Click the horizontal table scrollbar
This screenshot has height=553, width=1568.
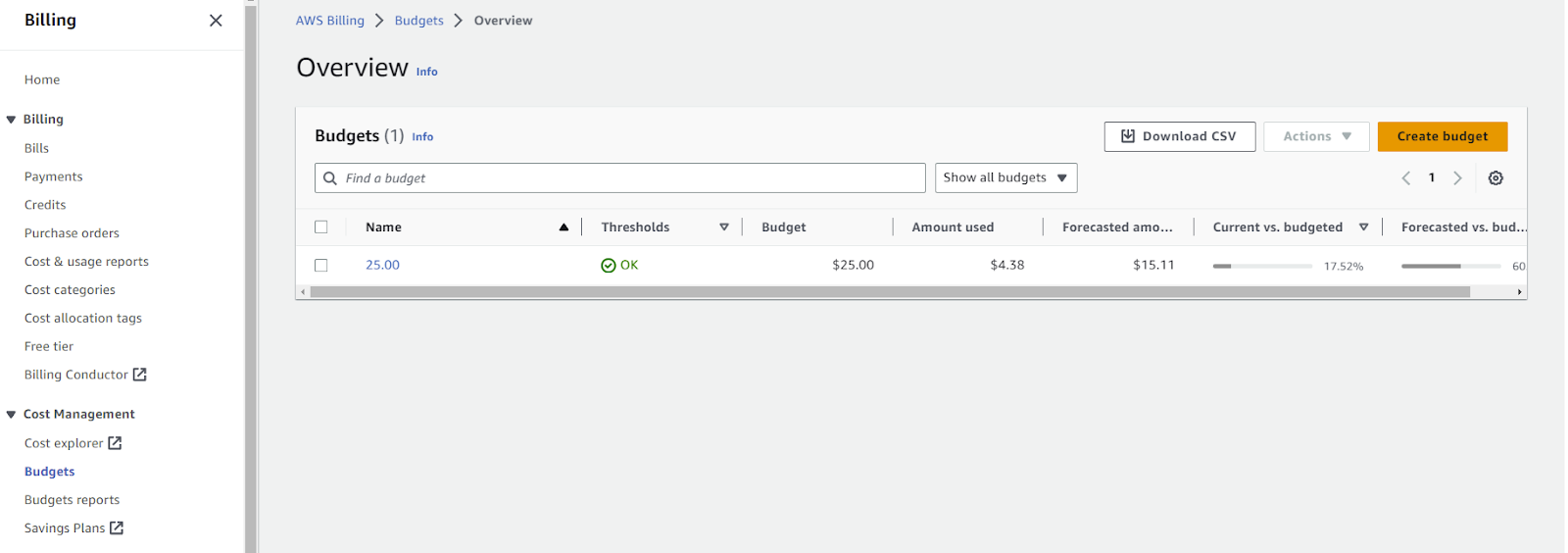[x=890, y=292]
